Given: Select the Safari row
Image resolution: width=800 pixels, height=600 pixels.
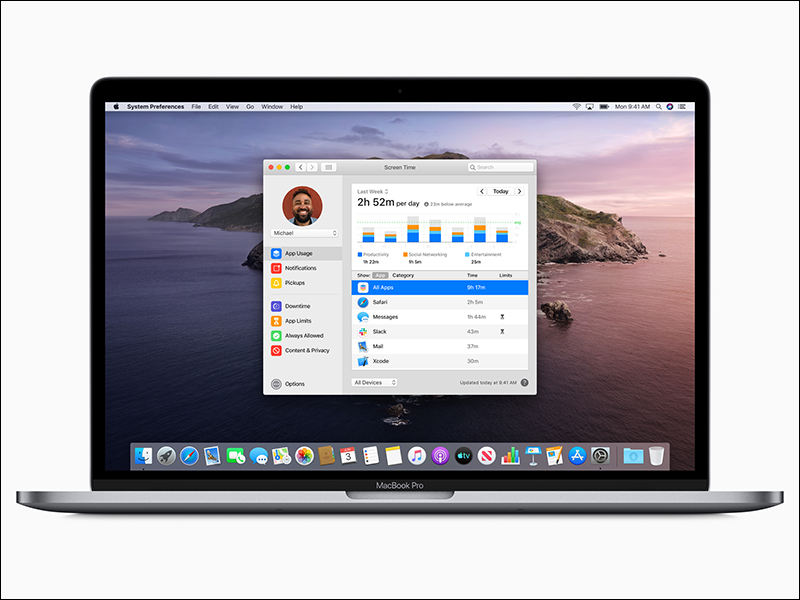Looking at the screenshot, I should point(440,302).
